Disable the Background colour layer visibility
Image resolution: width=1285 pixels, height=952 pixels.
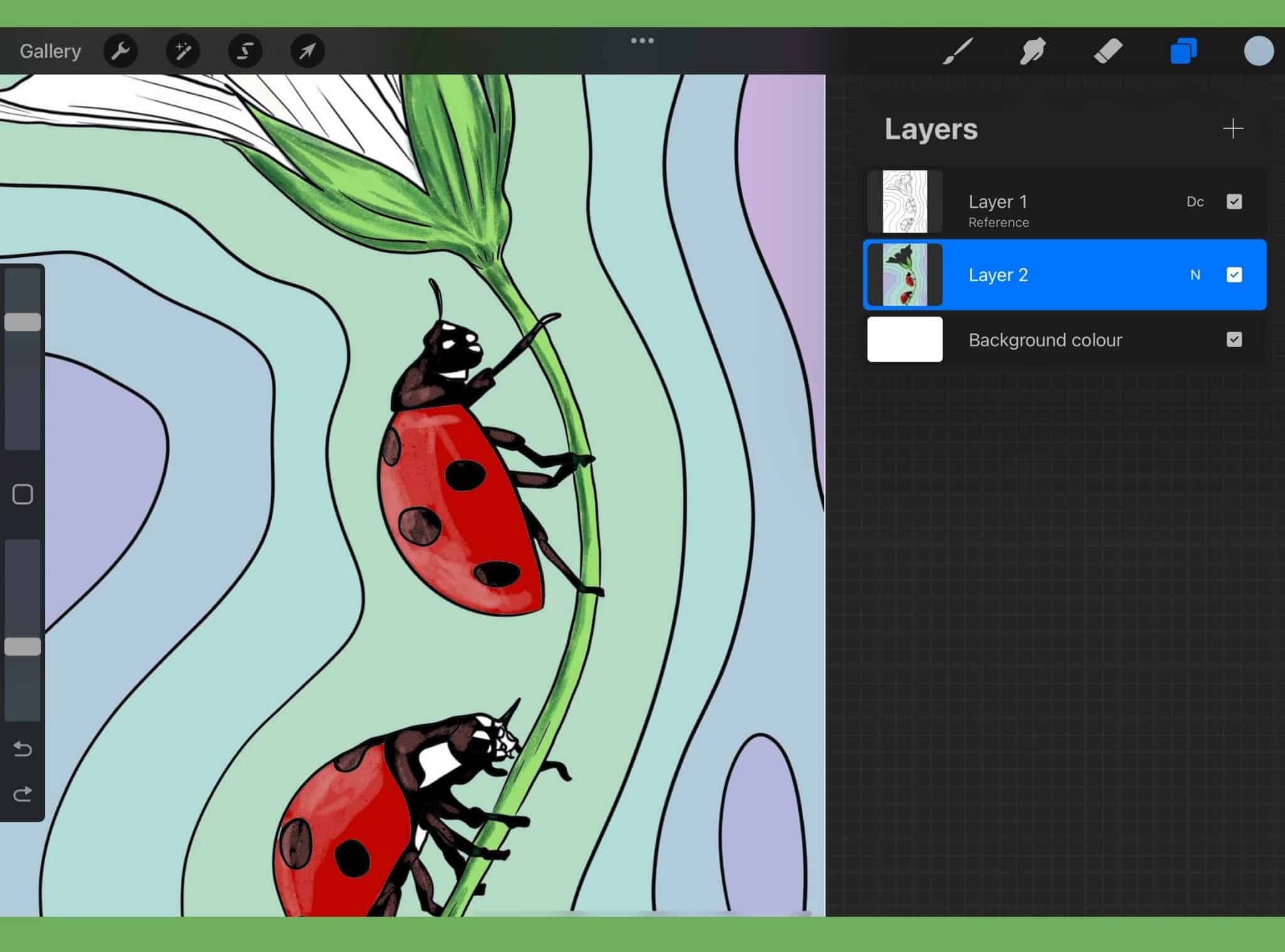coord(1234,340)
